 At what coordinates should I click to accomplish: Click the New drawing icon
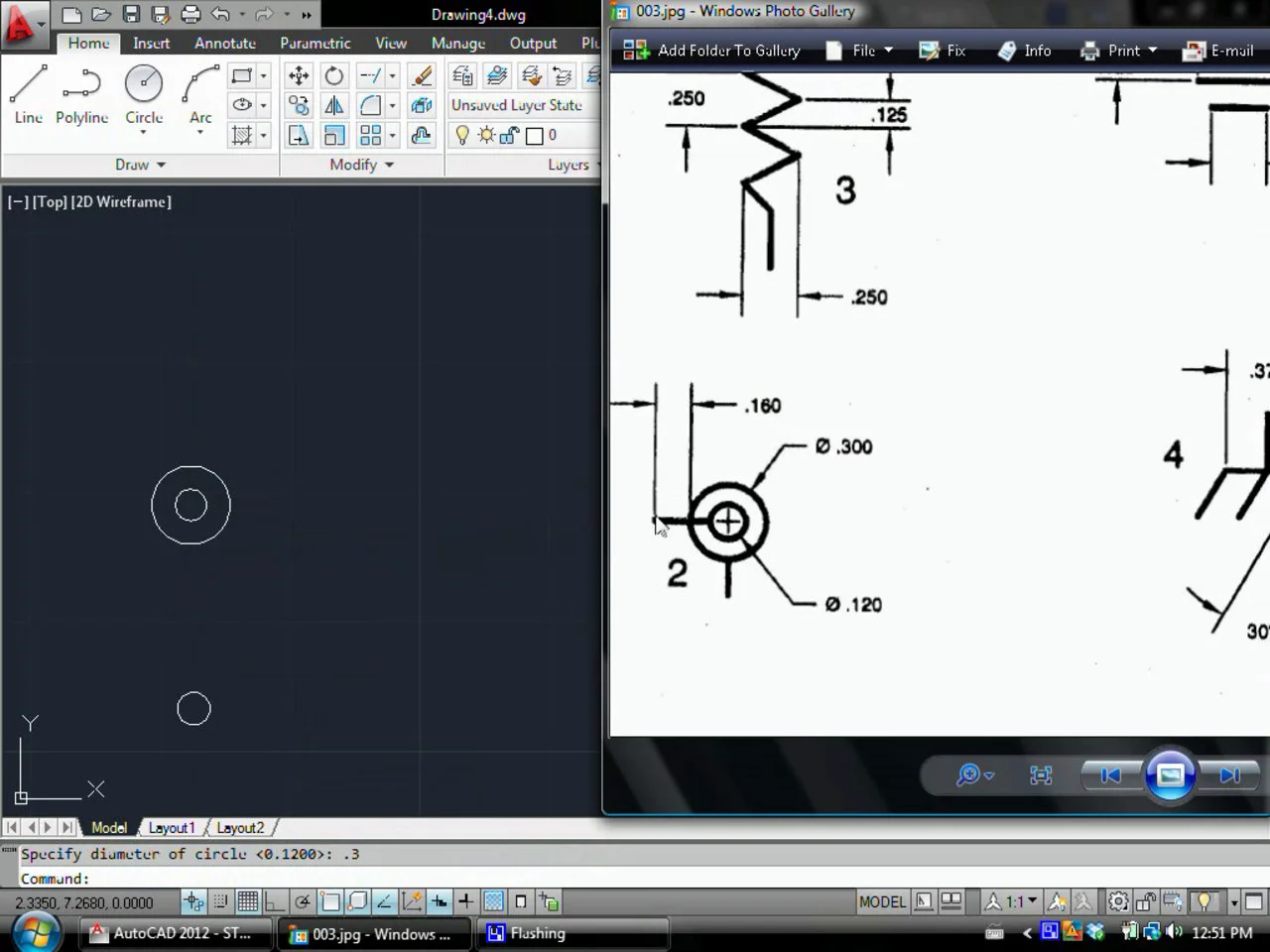pos(71,14)
